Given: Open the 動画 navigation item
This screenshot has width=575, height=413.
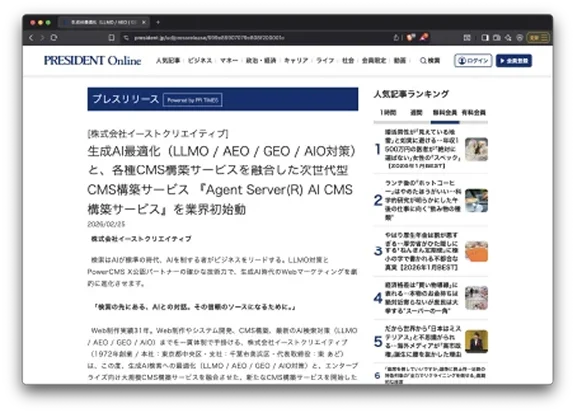Looking at the screenshot, I should click(x=400, y=61).
